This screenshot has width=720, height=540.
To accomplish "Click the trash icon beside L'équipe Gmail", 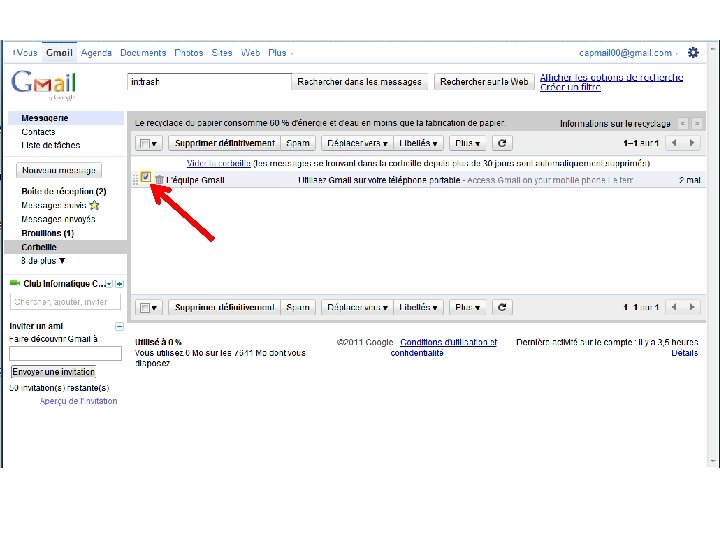I will pyautogui.click(x=159, y=180).
